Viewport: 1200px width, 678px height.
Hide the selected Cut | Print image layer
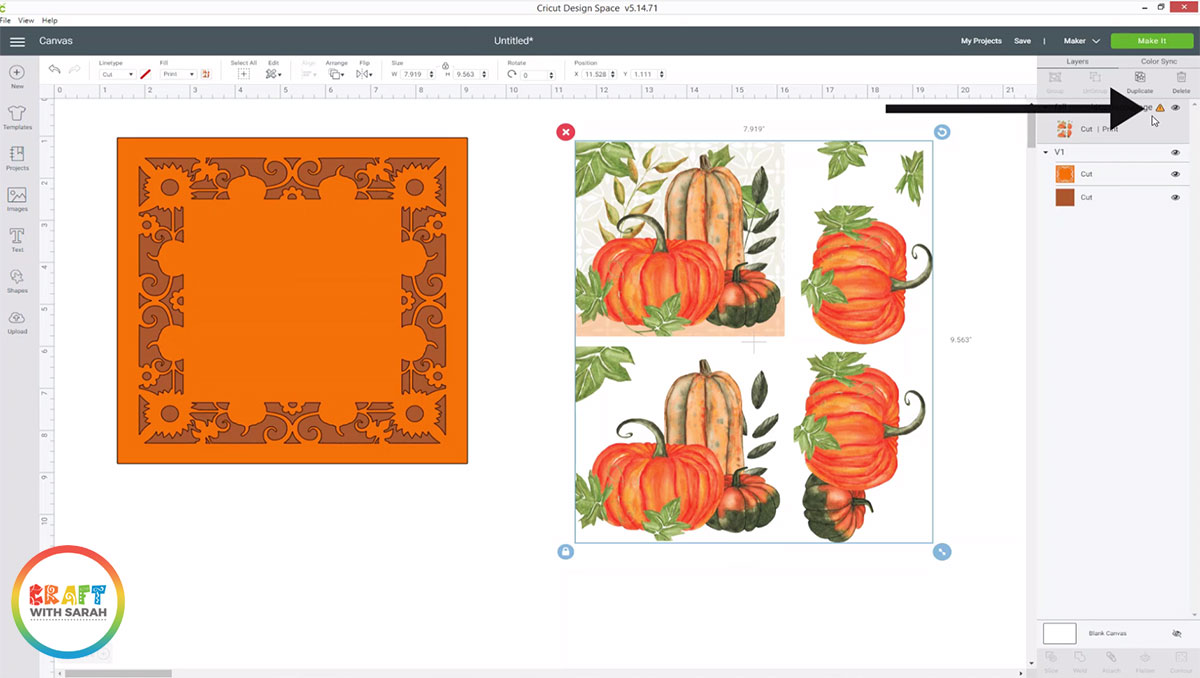point(1176,107)
